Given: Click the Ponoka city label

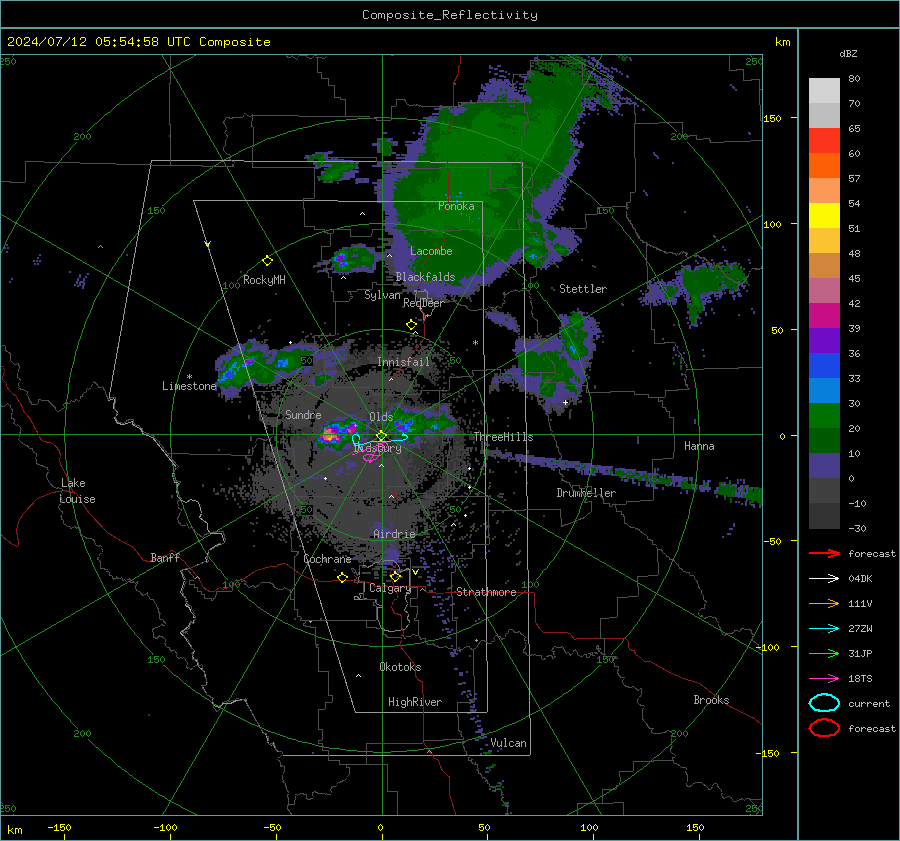Looking at the screenshot, I should pos(456,206).
